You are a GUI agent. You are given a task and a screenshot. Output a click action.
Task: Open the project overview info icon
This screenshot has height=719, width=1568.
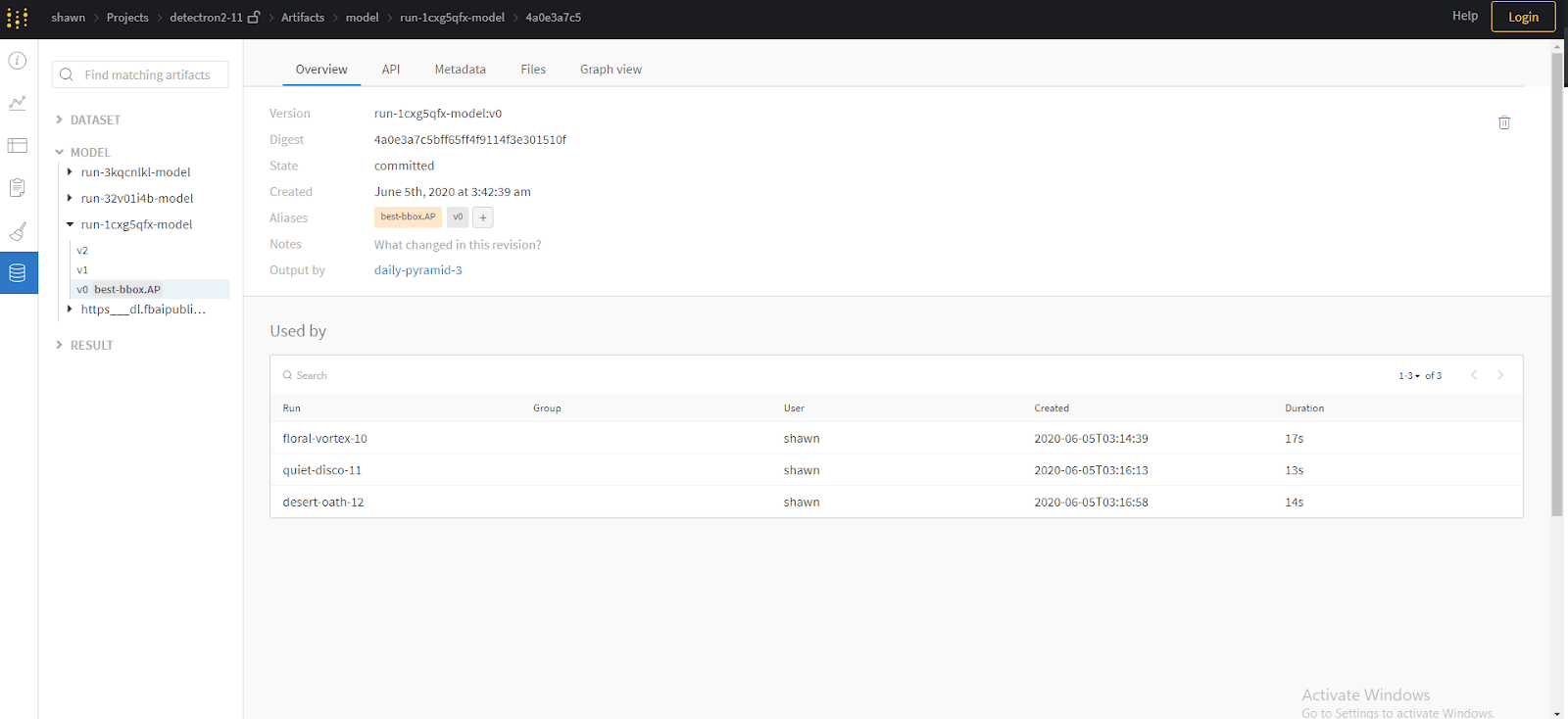coord(18,61)
